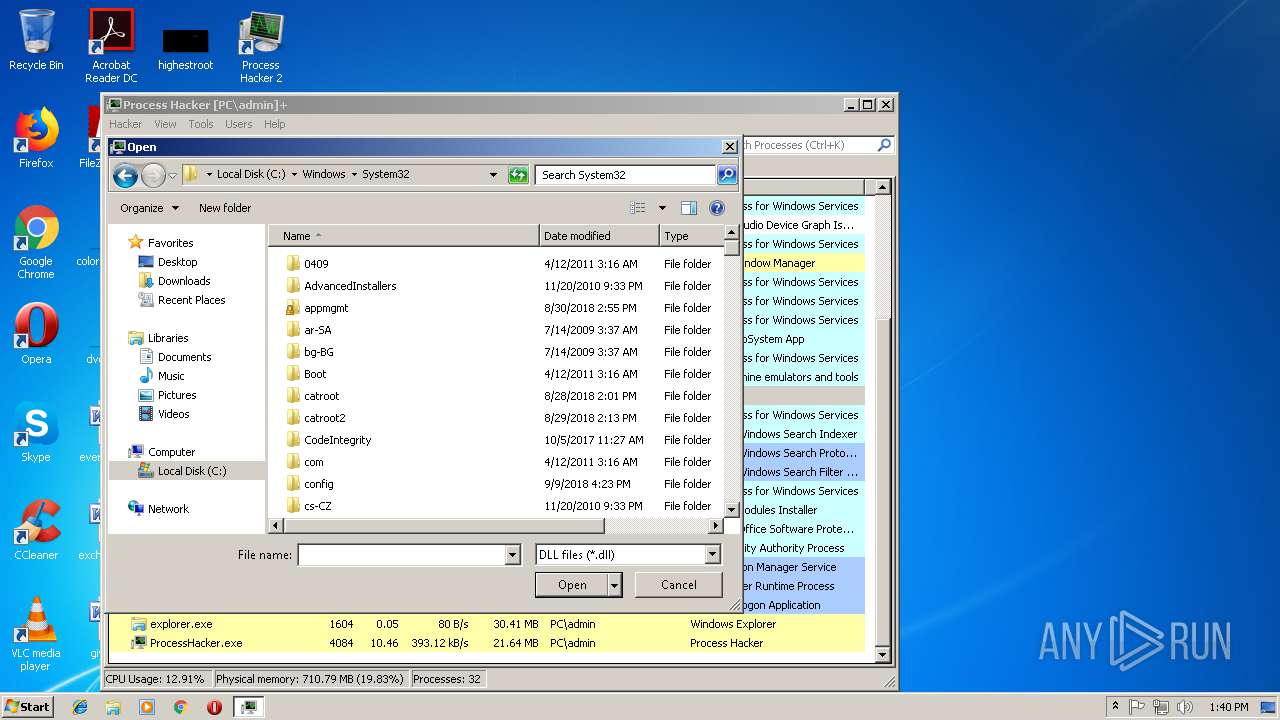Click the search icon in Process Hacker
Image resolution: width=1280 pixels, height=720 pixels.
(884, 145)
